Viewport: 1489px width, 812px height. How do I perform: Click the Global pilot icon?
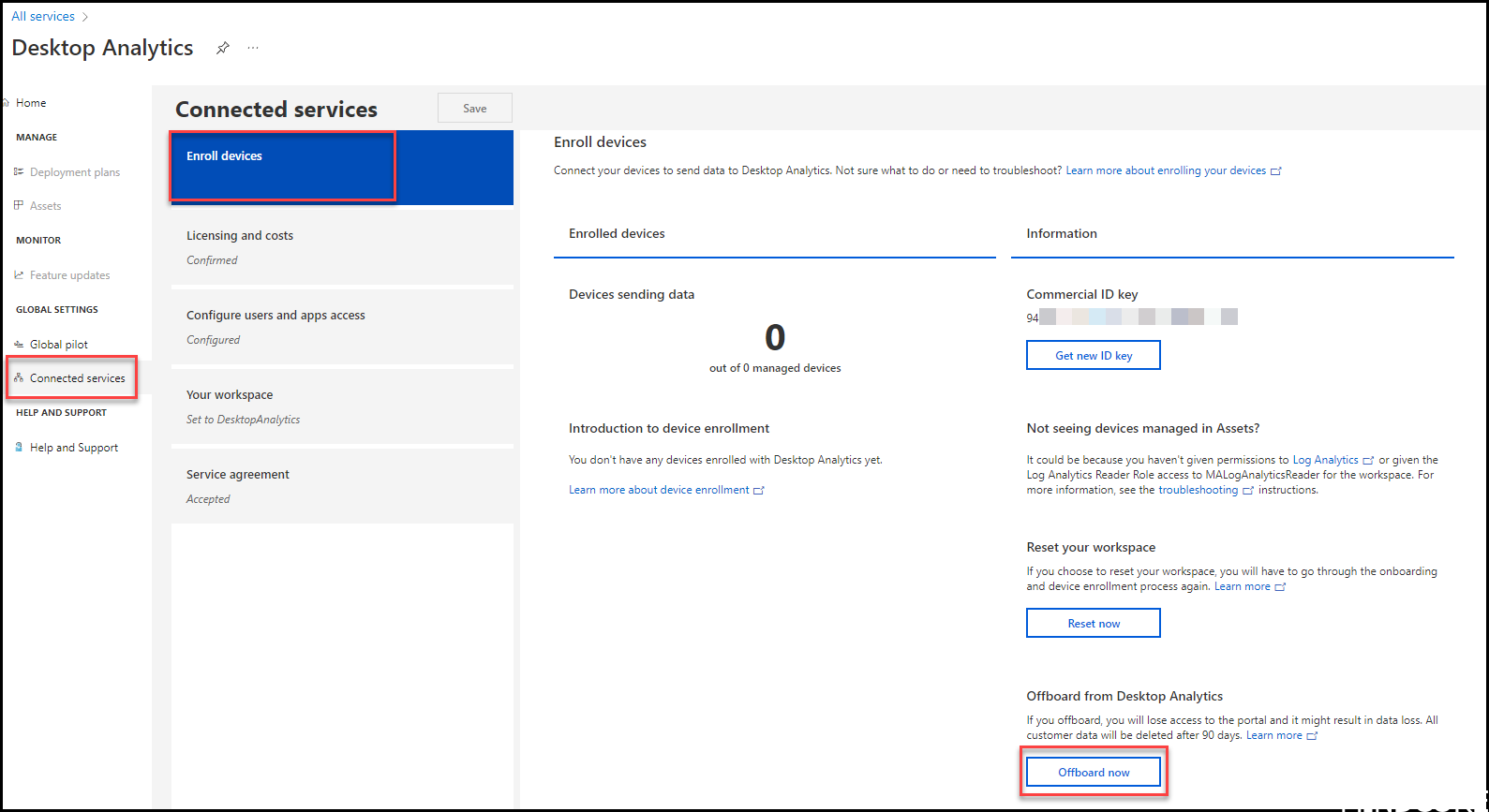coord(19,344)
